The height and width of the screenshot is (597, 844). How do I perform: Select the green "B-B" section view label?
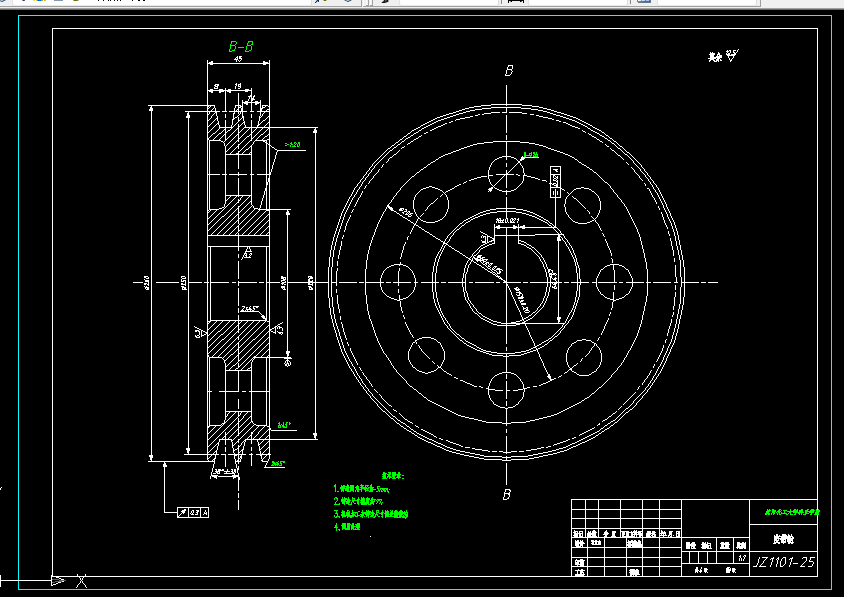[241, 47]
